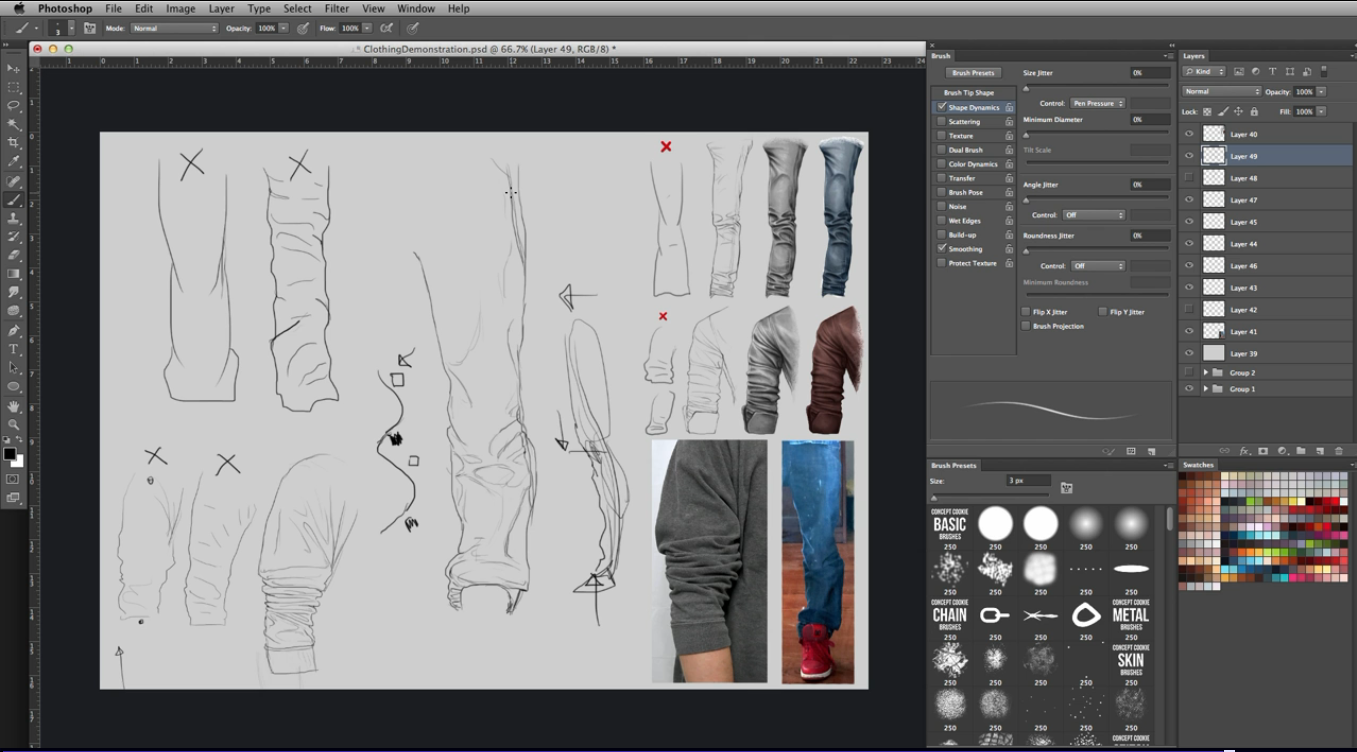The width and height of the screenshot is (1357, 752).
Task: Select the Eyedropper tool
Action: click(14, 161)
